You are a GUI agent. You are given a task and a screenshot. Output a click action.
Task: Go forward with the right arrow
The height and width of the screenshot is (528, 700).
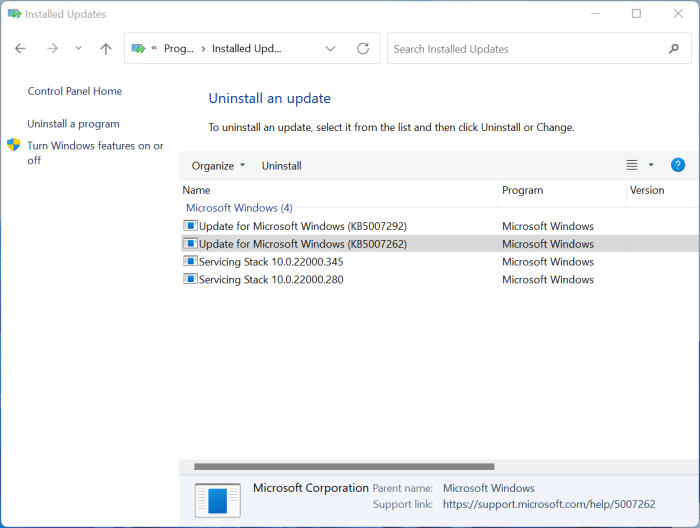pyautogui.click(x=52, y=48)
